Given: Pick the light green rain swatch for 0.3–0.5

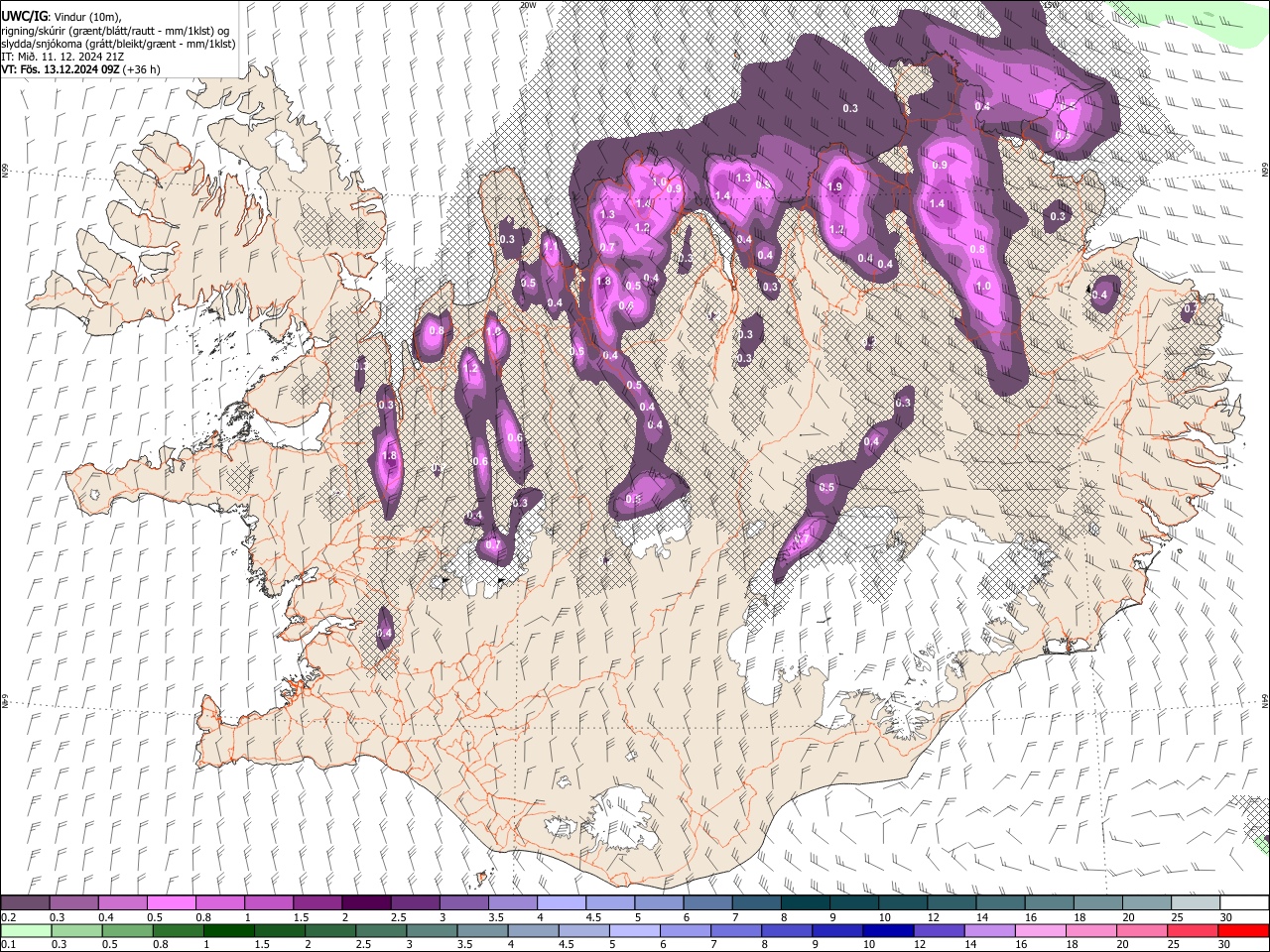Looking at the screenshot, I should click(x=76, y=930).
